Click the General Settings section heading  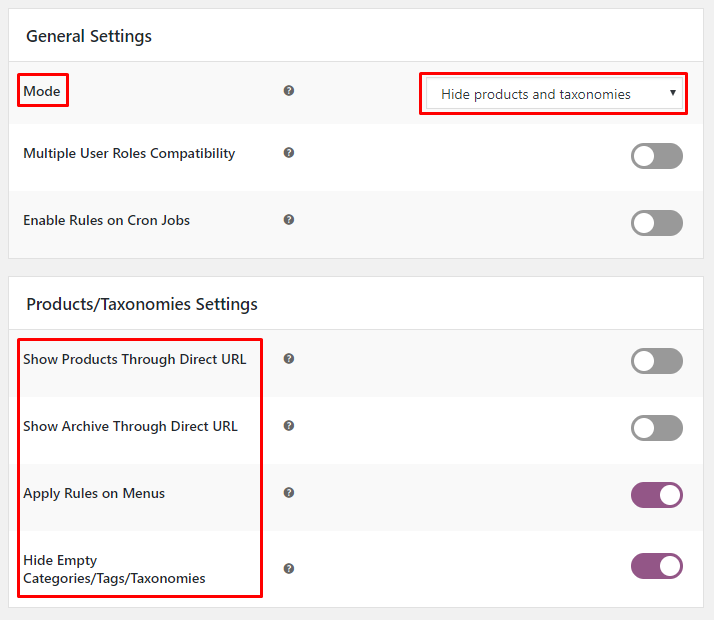pos(89,36)
